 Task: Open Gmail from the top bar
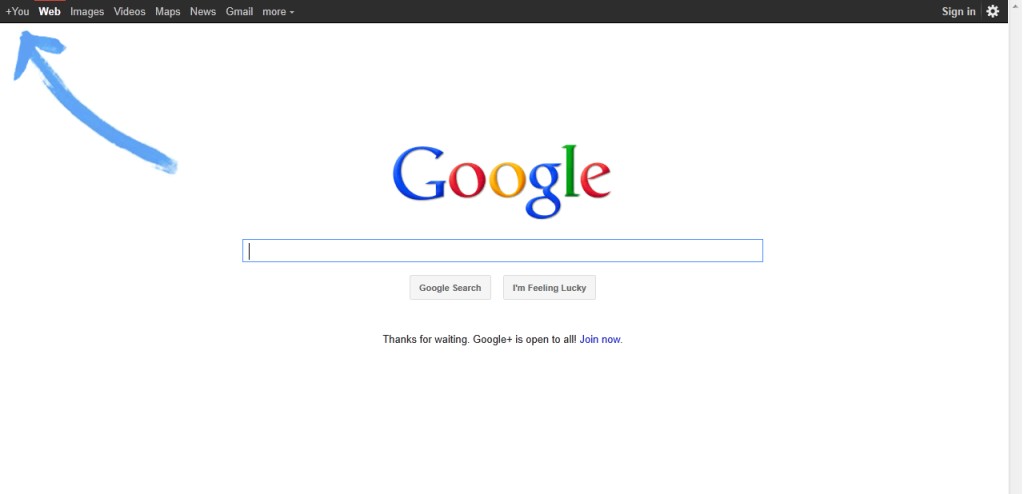pos(240,12)
